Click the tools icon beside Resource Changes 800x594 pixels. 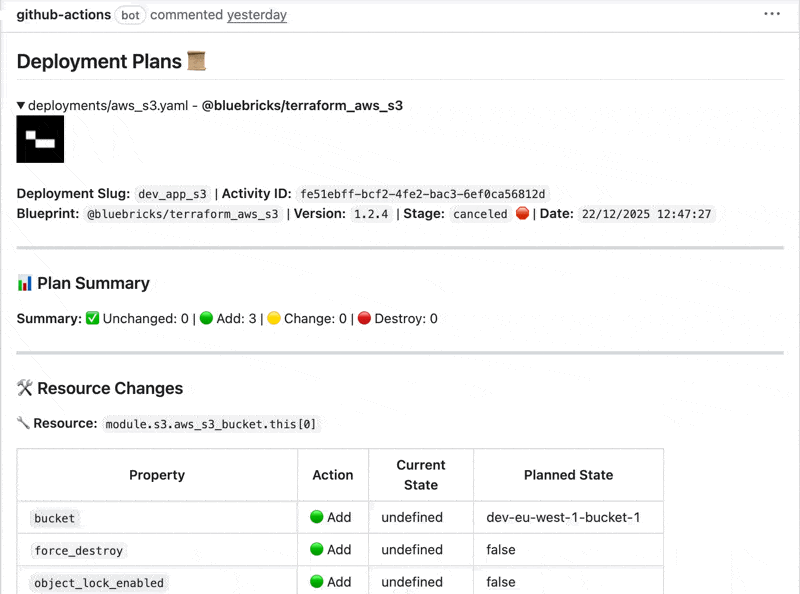coord(25,388)
